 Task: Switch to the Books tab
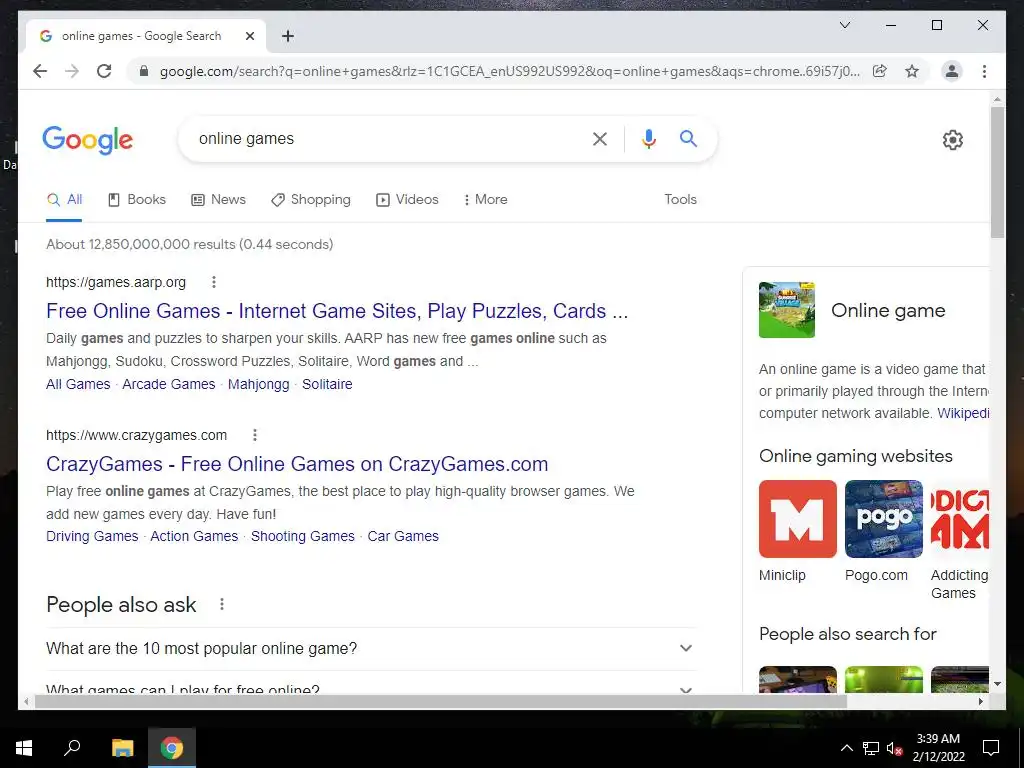(x=136, y=200)
